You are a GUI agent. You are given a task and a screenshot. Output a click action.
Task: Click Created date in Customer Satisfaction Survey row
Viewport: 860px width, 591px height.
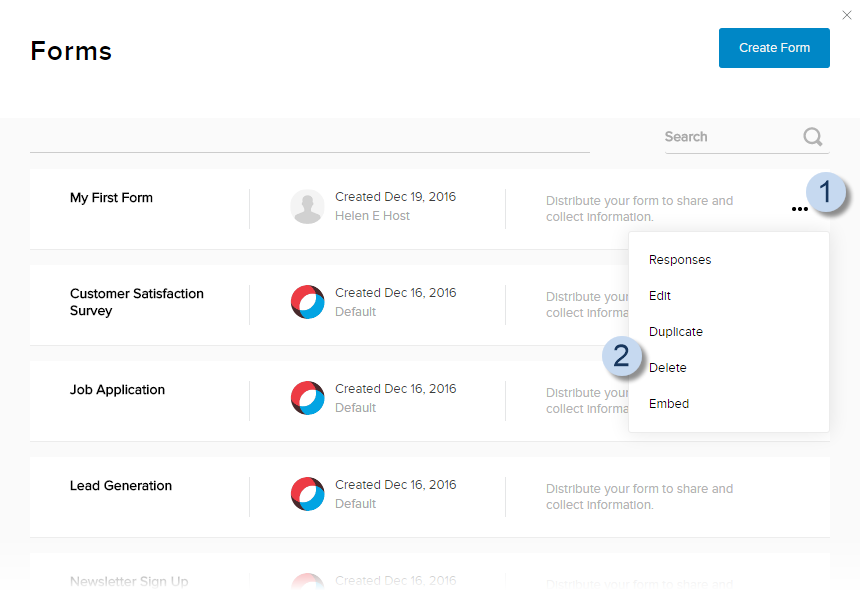[395, 293]
